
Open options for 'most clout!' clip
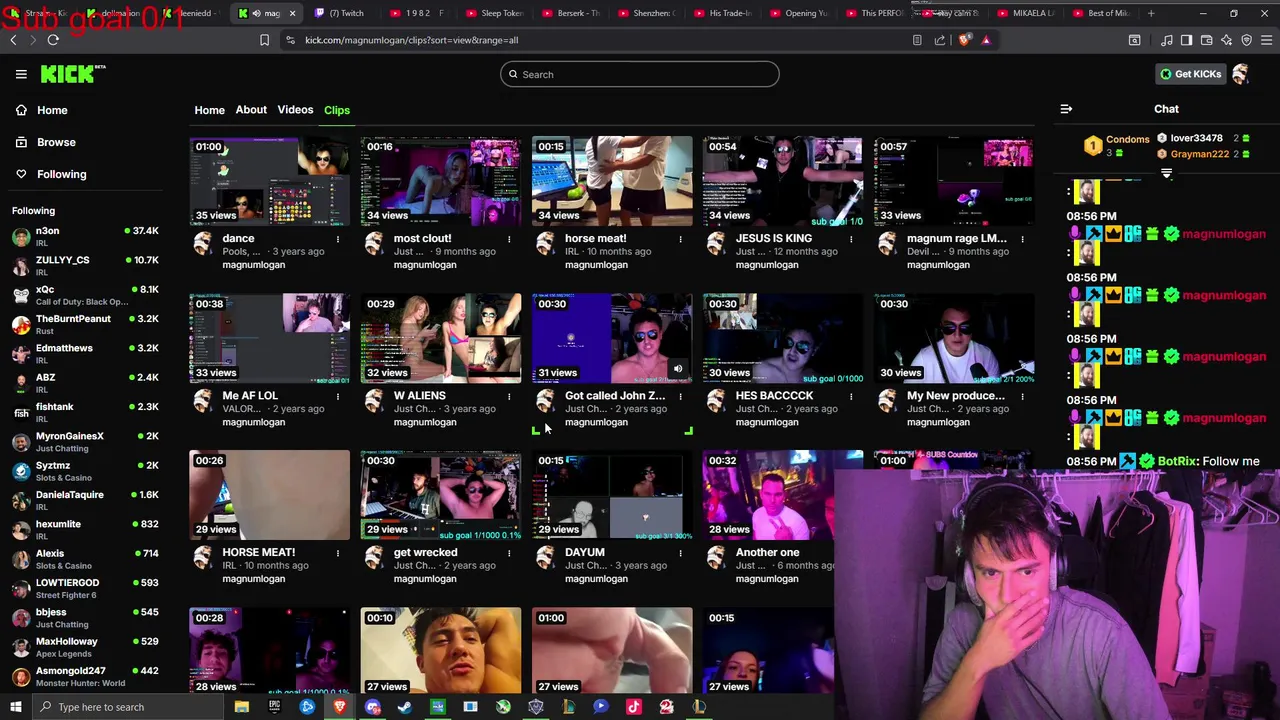[509, 239]
